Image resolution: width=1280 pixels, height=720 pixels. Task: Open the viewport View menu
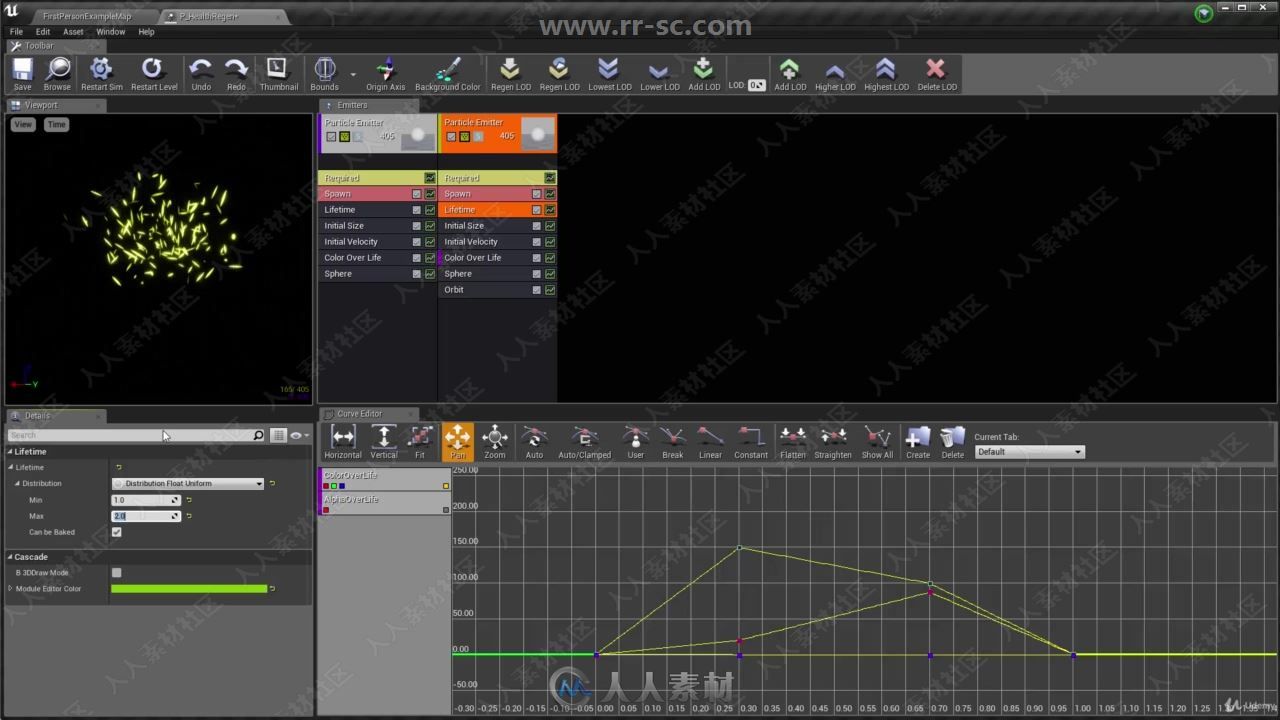pyautogui.click(x=23, y=125)
